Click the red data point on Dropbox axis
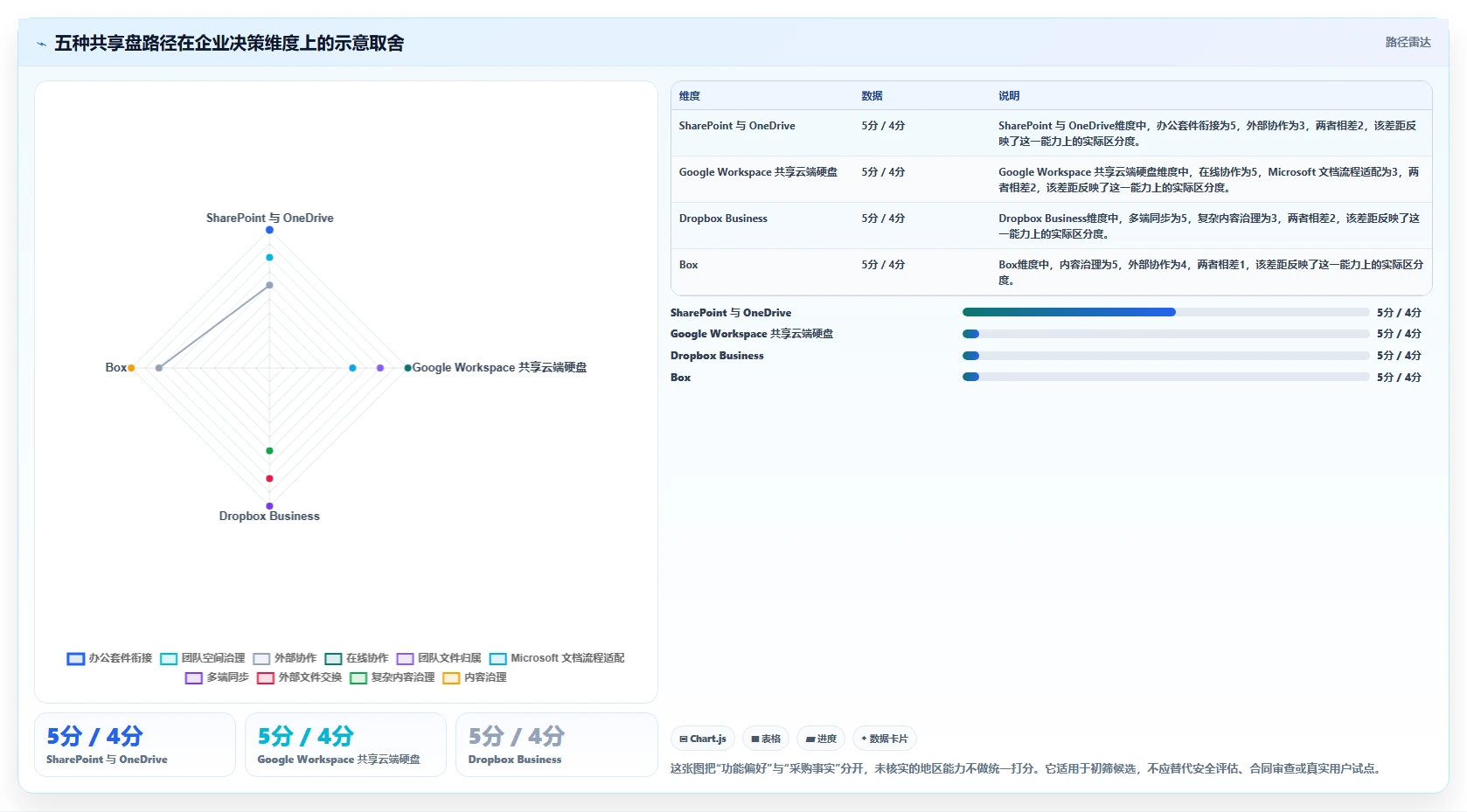This screenshot has width=1467, height=812. (x=269, y=478)
